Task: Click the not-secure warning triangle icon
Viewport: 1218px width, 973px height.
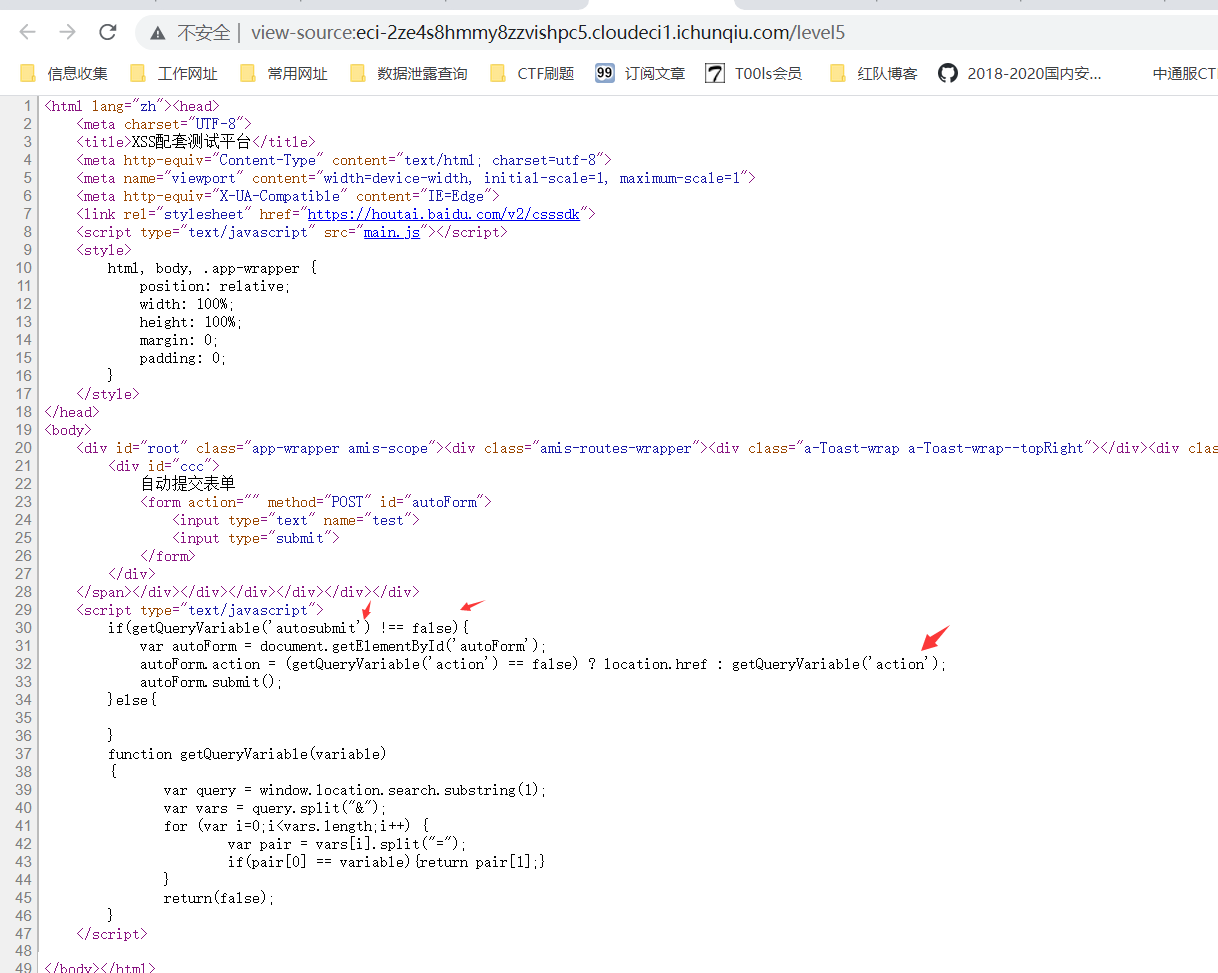Action: pos(158,33)
